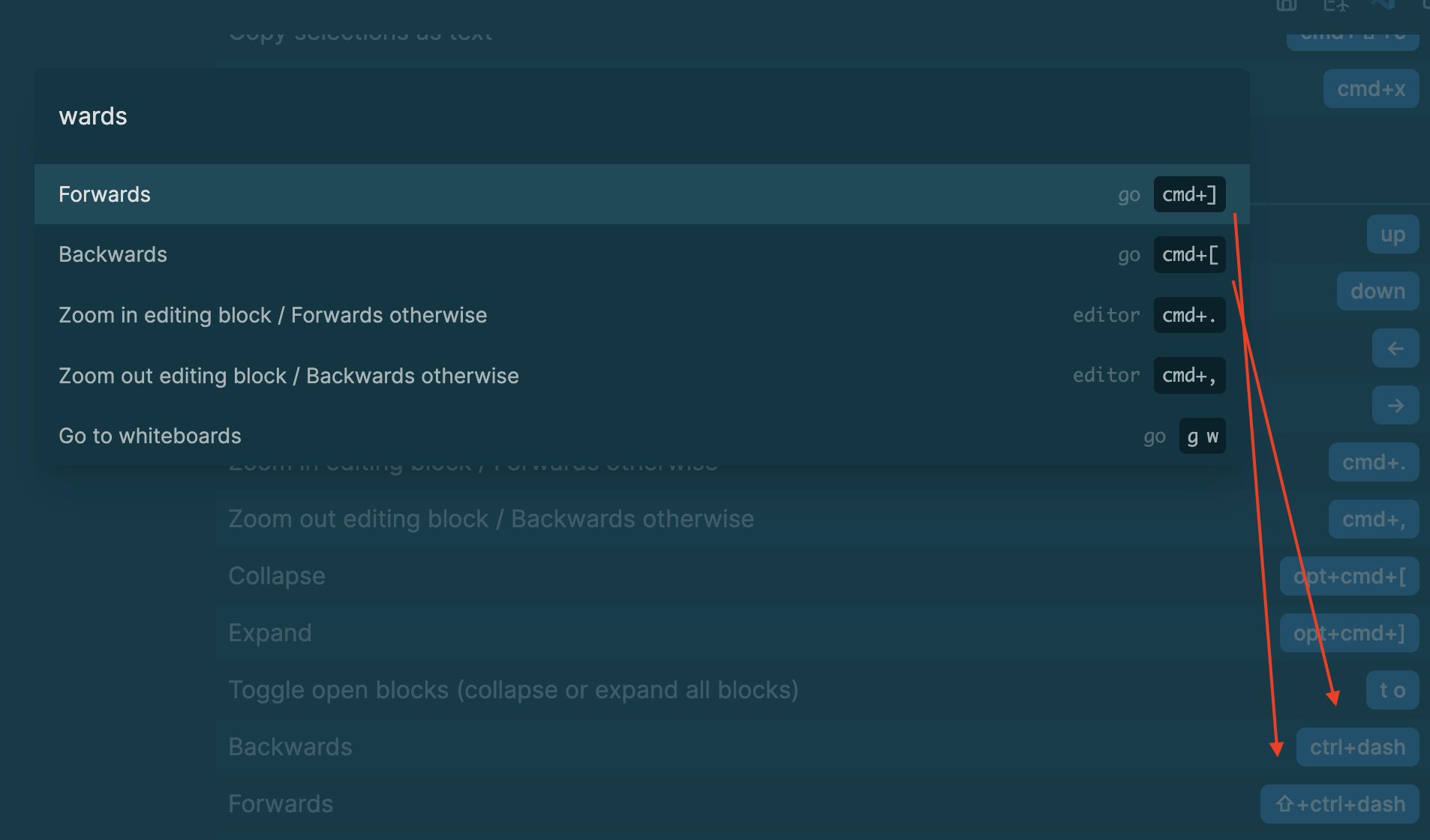Viewport: 1430px width, 840px height.
Task: Click the up key badge
Action: coord(1392,233)
